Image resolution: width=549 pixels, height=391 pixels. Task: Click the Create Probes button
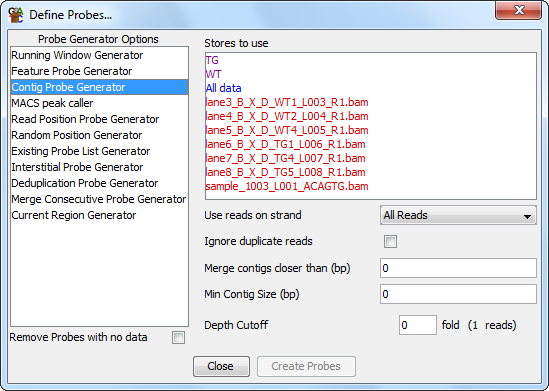tap(306, 366)
